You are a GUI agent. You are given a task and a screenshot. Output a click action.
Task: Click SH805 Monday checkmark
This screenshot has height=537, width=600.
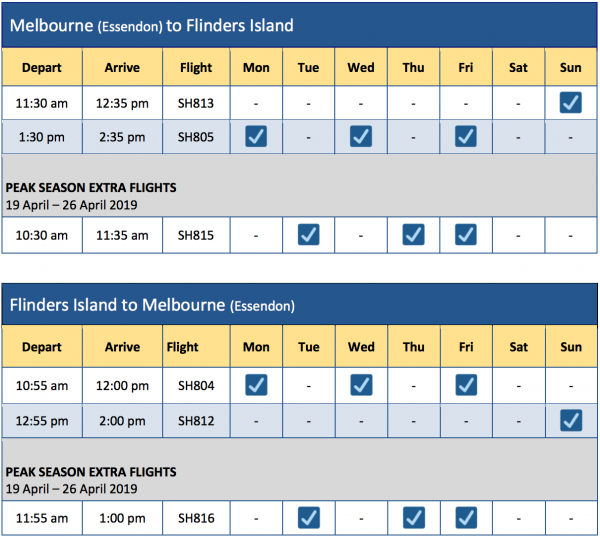256,137
